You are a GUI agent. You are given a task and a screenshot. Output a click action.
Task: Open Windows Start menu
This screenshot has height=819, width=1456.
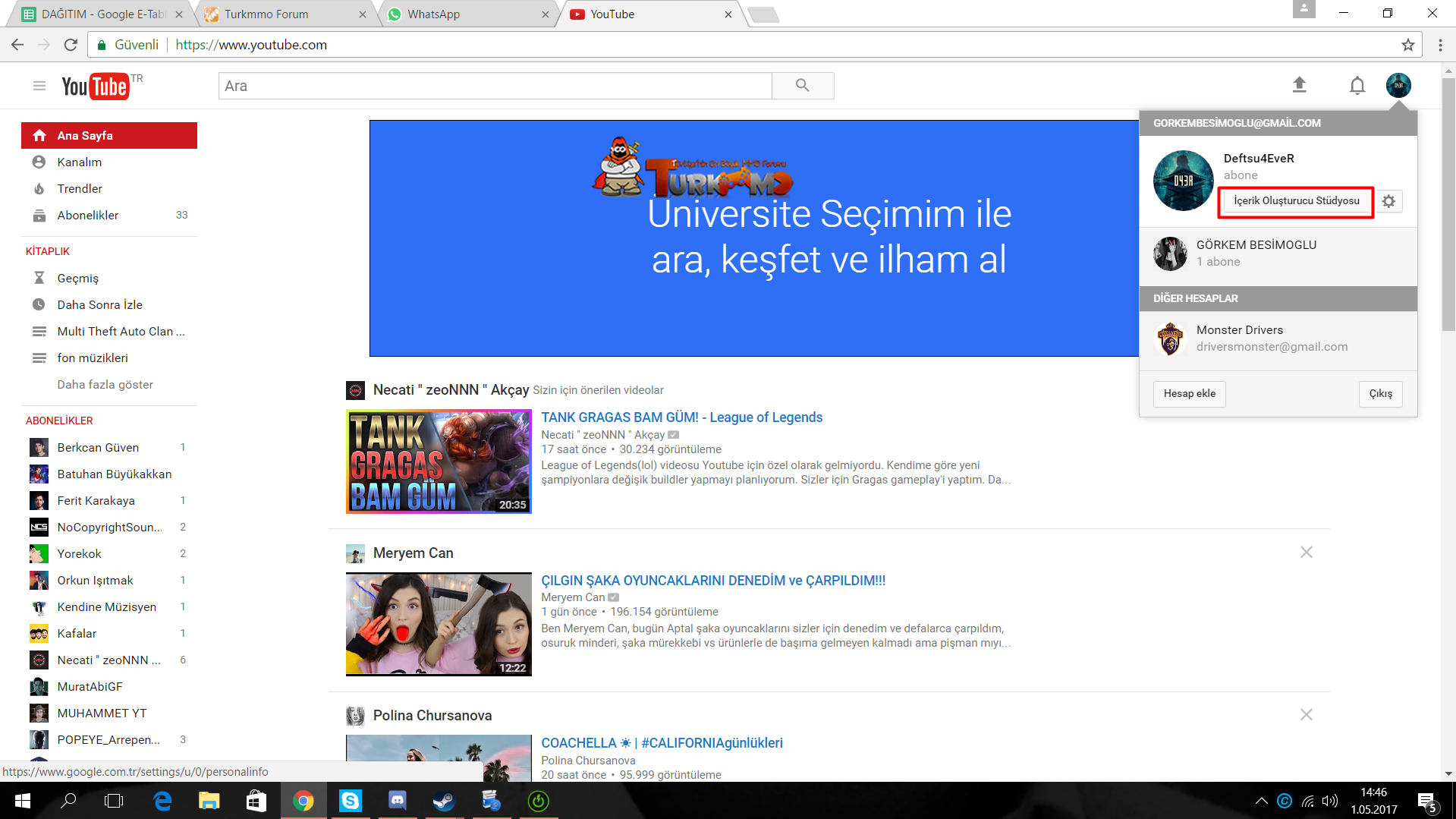[23, 801]
